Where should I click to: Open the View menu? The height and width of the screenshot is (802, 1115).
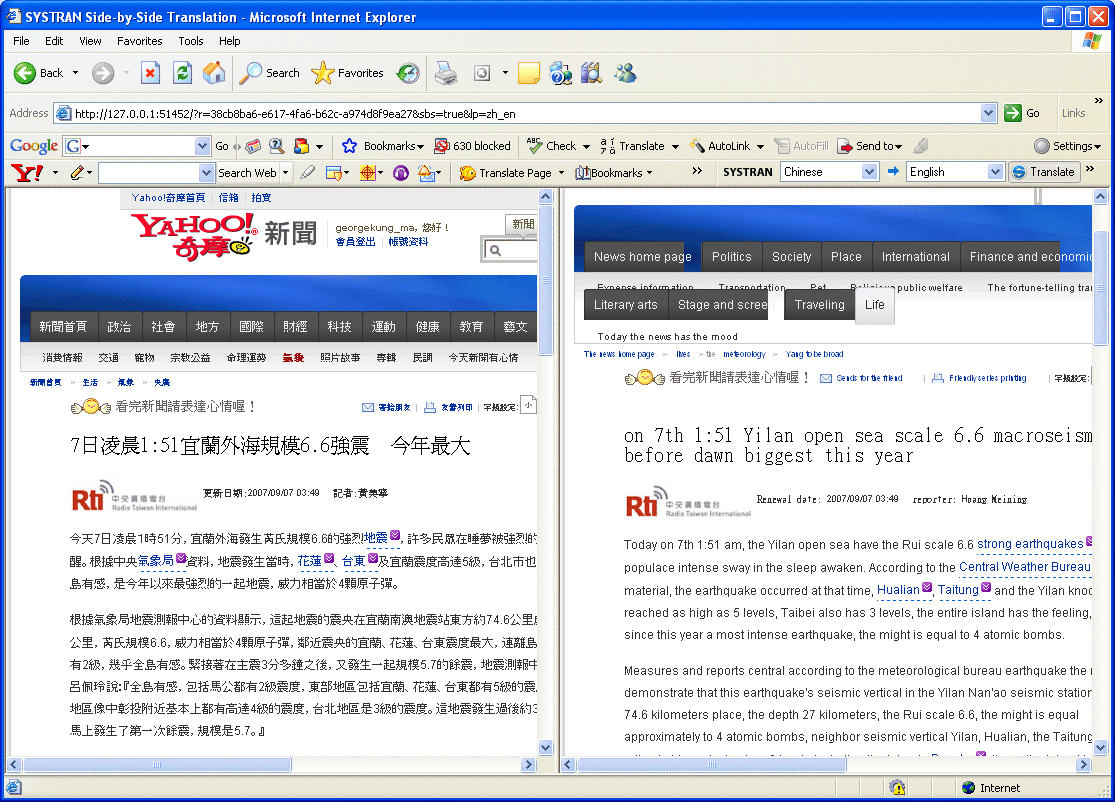pos(90,41)
